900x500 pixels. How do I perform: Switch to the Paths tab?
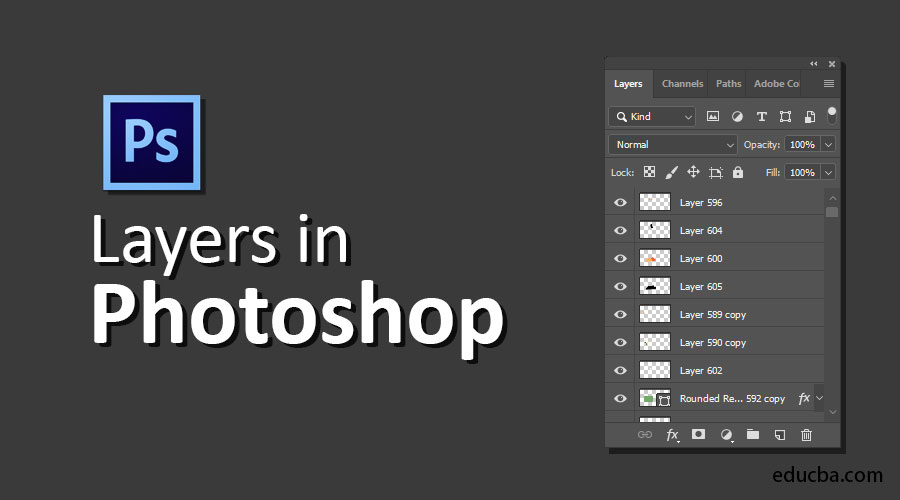tap(729, 84)
